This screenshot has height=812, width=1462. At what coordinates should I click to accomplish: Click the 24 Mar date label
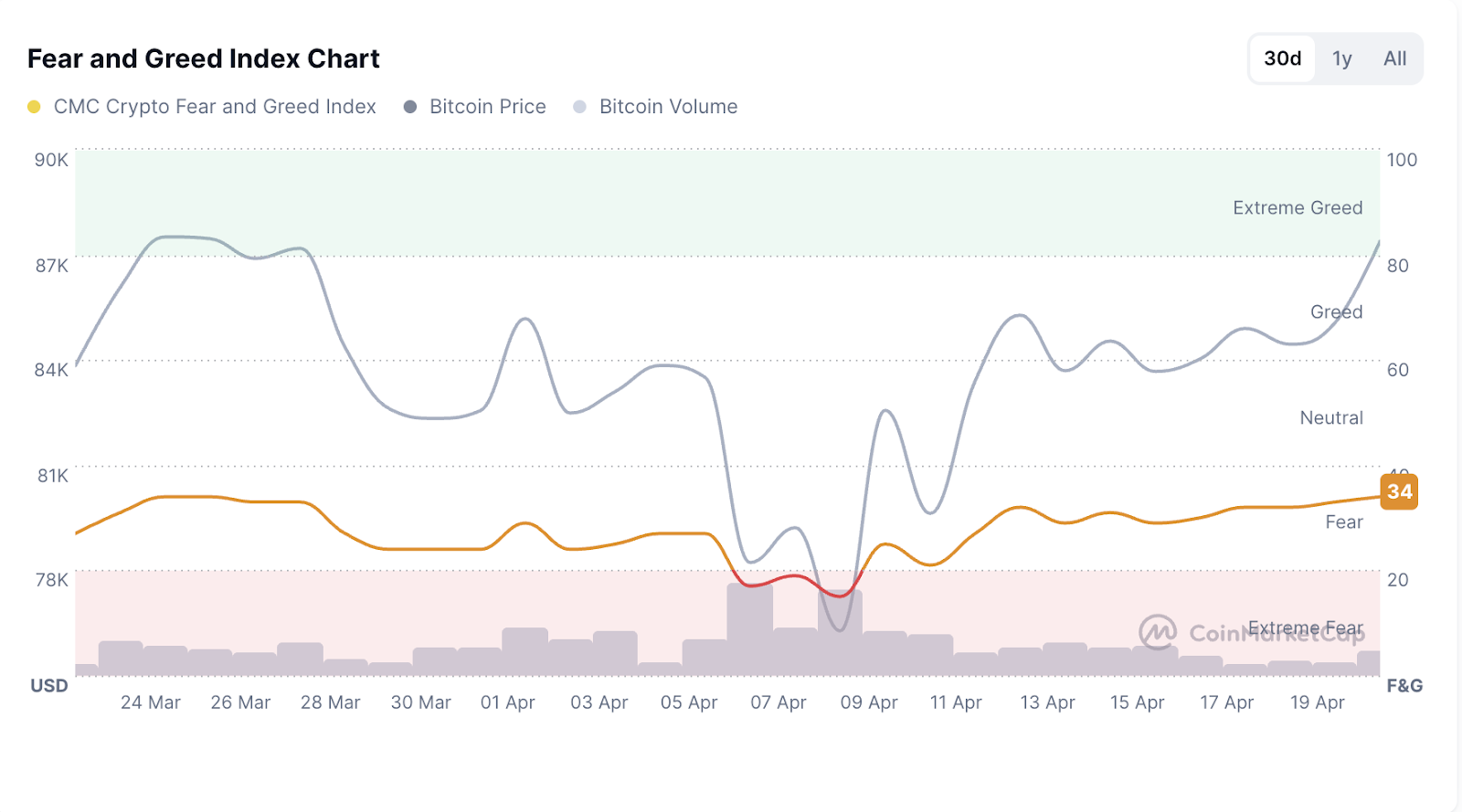tap(151, 702)
